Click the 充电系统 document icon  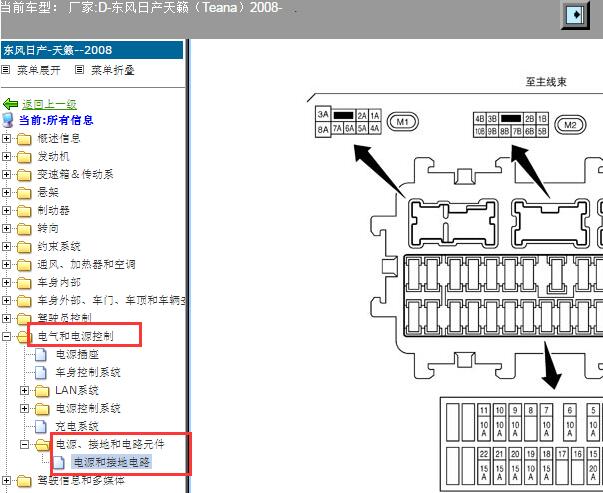coord(41,426)
